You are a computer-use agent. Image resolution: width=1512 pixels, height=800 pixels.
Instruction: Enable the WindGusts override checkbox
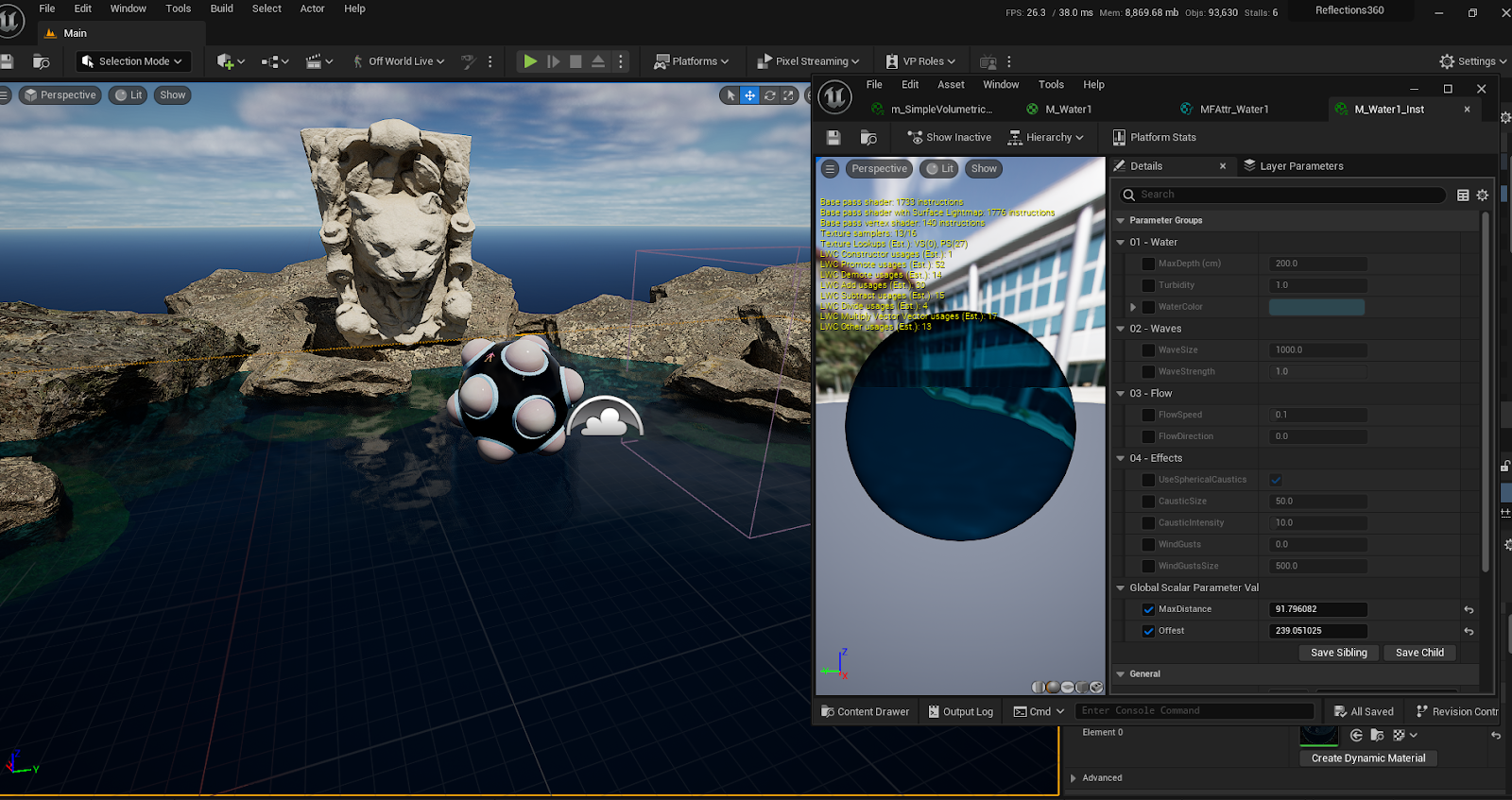[x=1148, y=545]
